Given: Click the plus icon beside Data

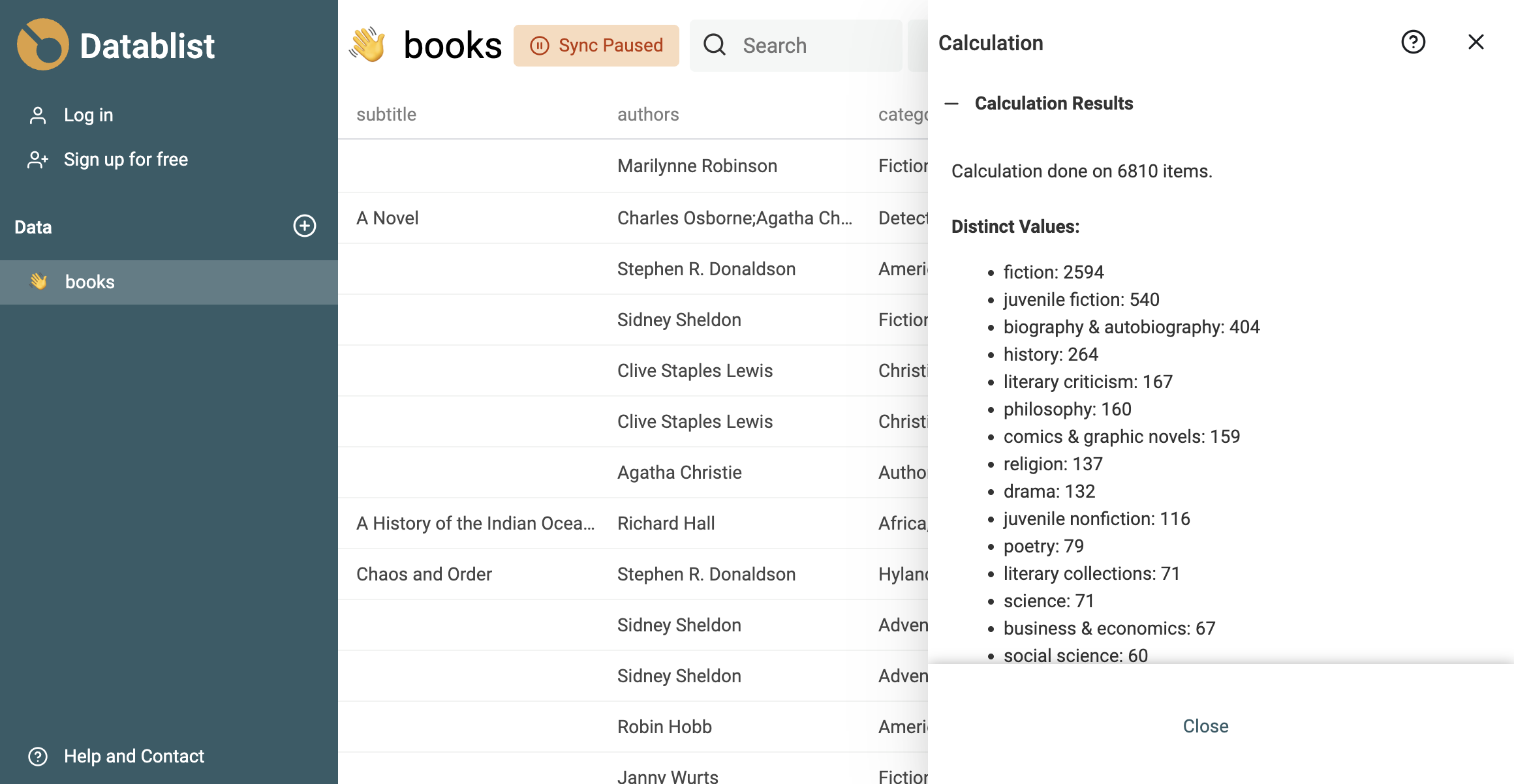Looking at the screenshot, I should coord(304,226).
